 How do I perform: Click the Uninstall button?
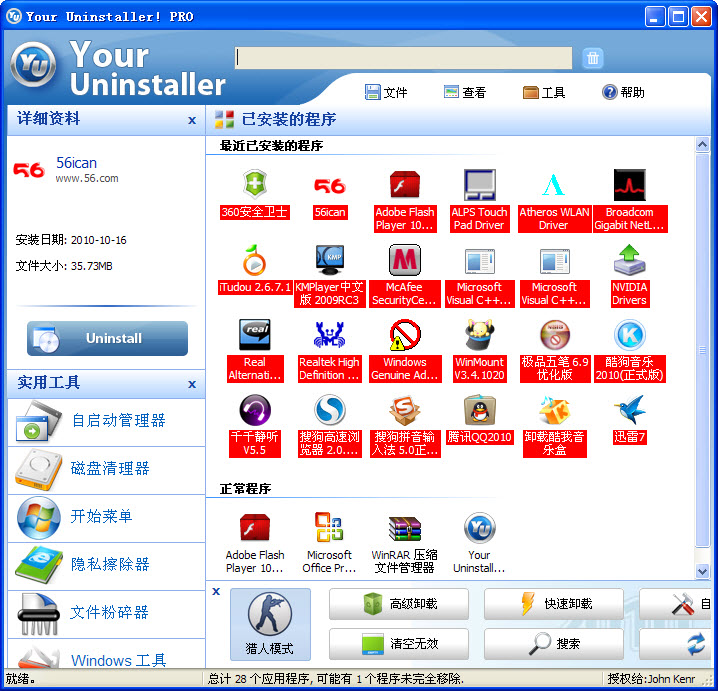[x=107, y=338]
